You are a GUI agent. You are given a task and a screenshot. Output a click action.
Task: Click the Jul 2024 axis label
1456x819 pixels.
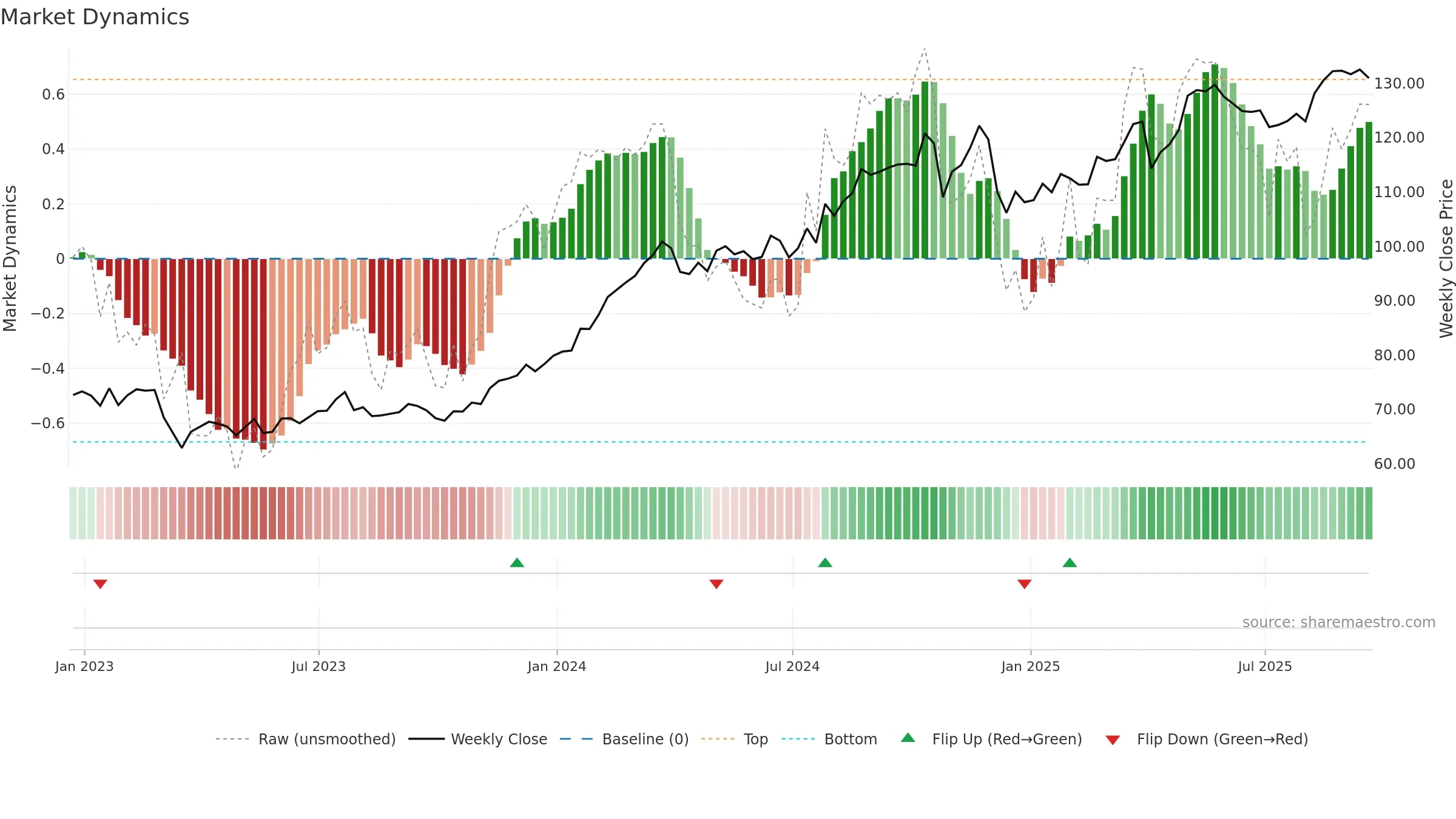pos(792,666)
